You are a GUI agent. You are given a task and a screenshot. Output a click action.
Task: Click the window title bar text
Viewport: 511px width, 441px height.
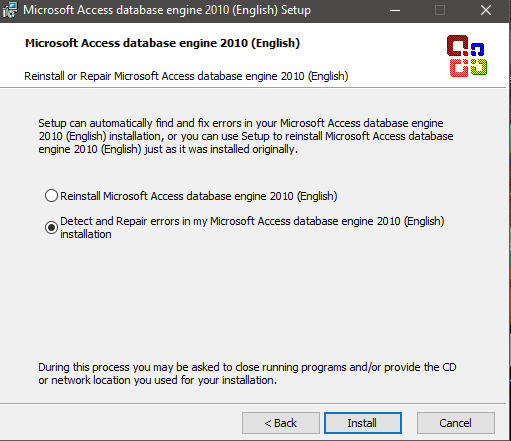[167, 10]
